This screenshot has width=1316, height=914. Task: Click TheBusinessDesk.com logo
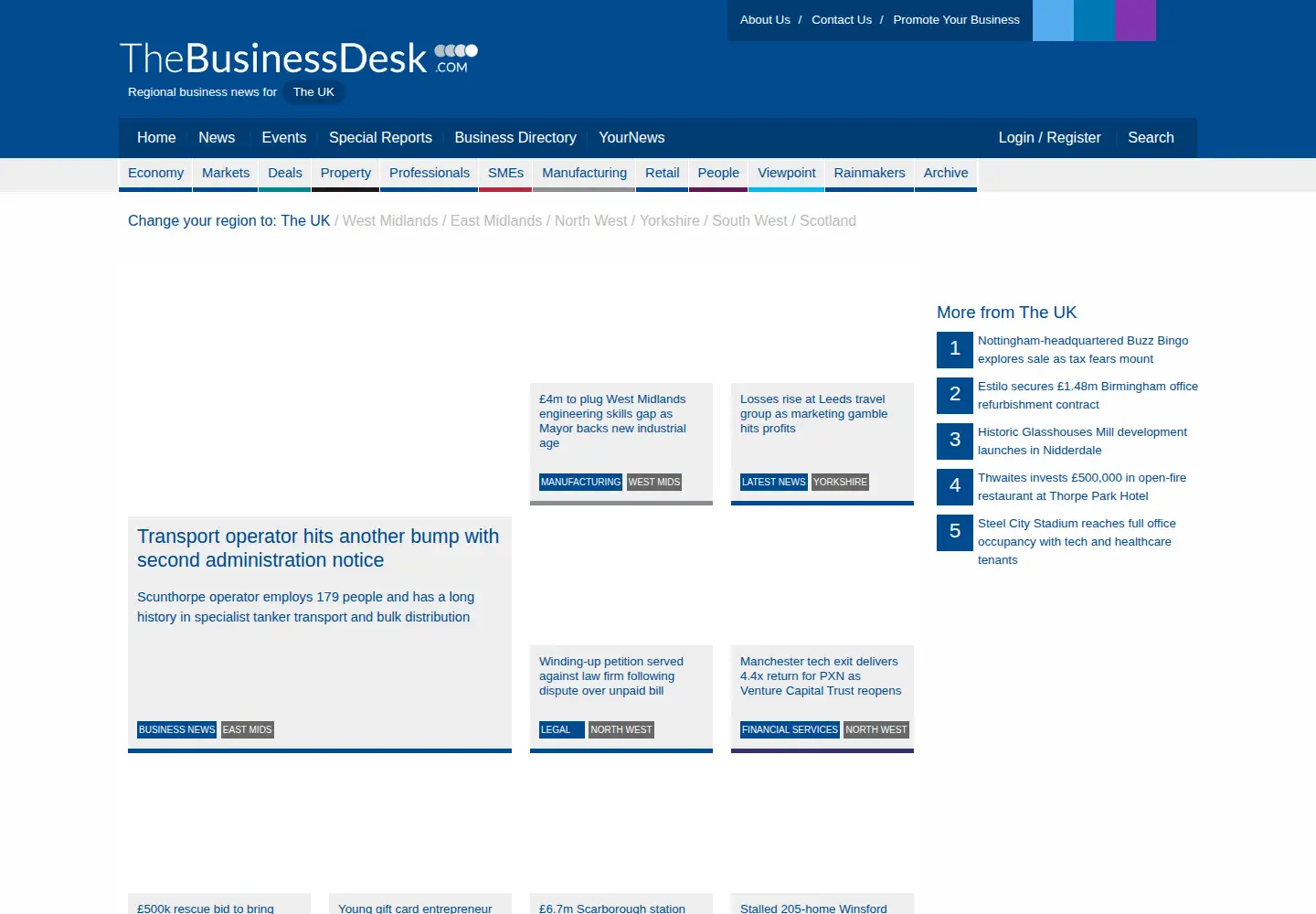click(x=299, y=58)
